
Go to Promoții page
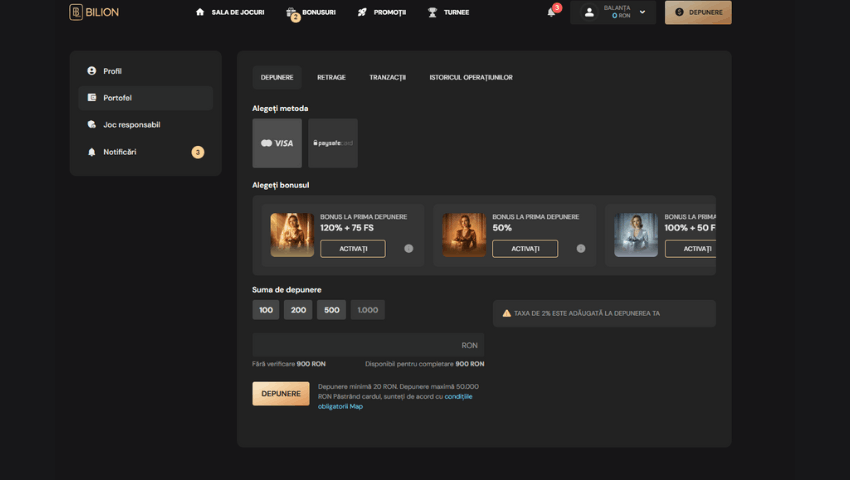tap(381, 12)
